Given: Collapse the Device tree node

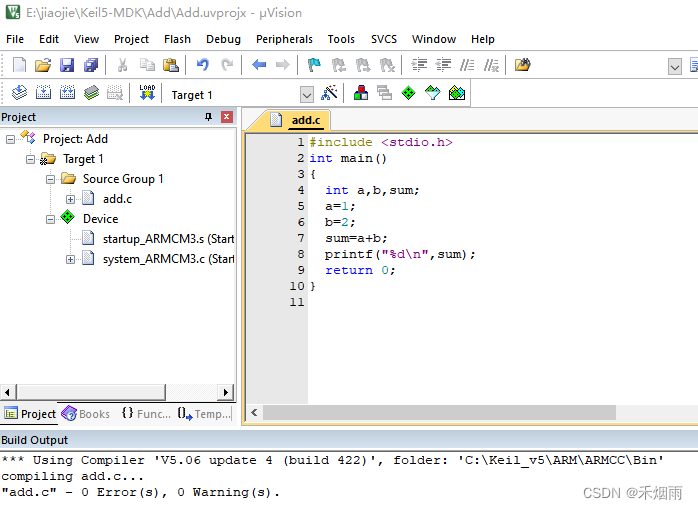Looking at the screenshot, I should coord(50,219).
